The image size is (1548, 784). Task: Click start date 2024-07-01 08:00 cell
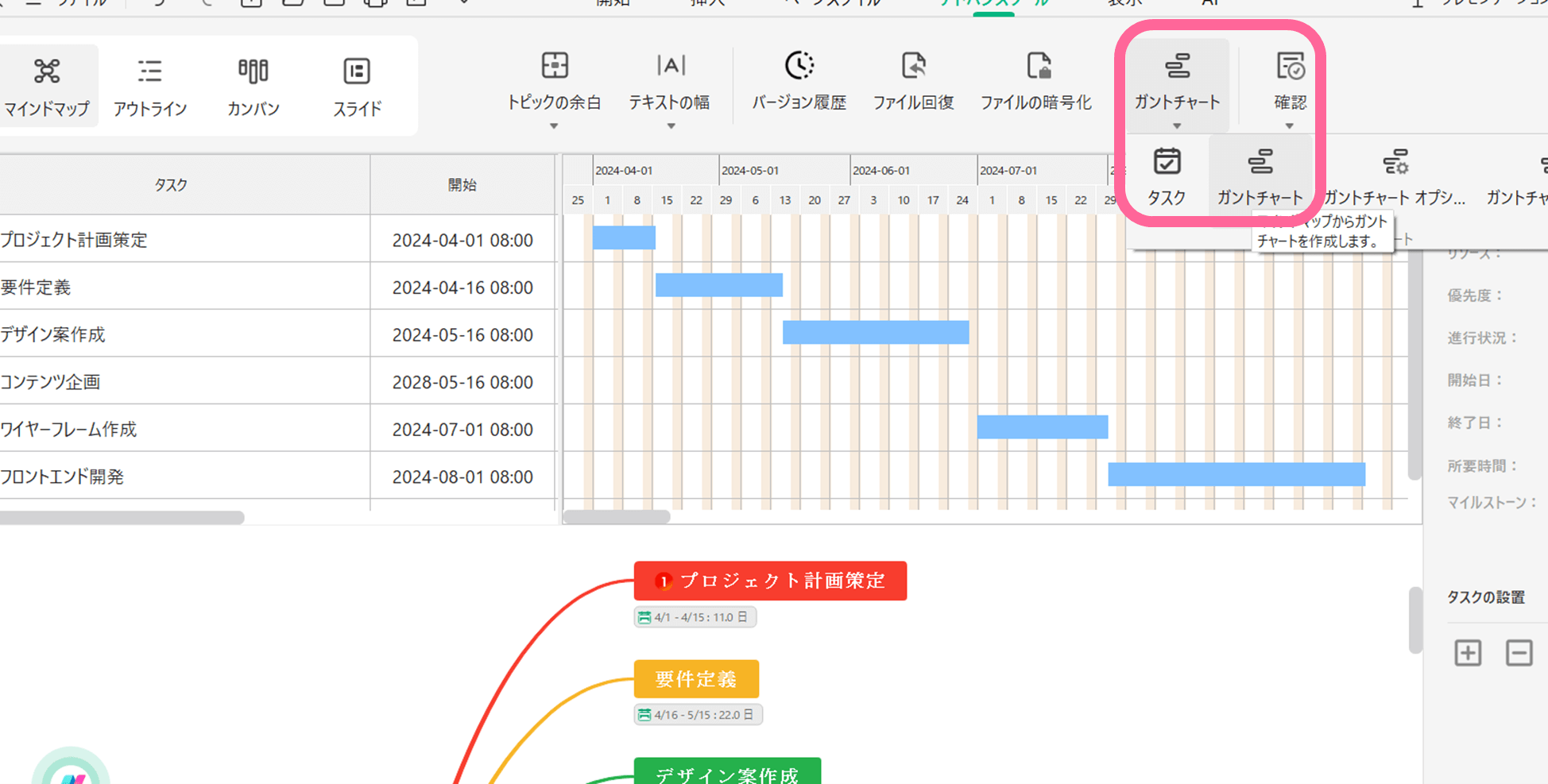tap(462, 429)
